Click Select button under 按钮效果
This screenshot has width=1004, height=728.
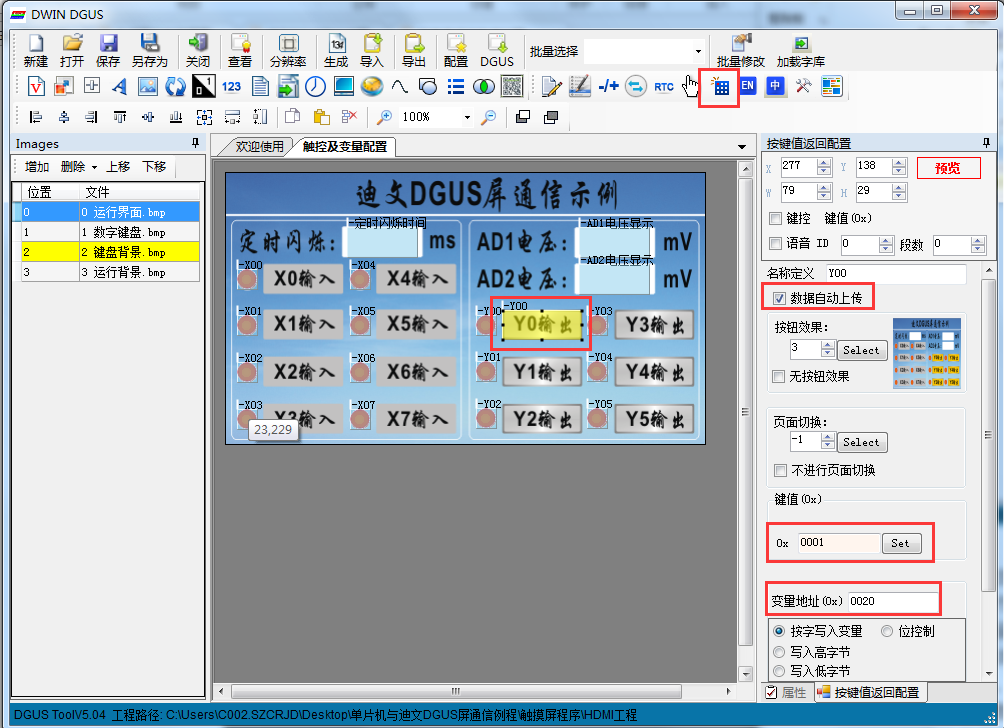(861, 350)
